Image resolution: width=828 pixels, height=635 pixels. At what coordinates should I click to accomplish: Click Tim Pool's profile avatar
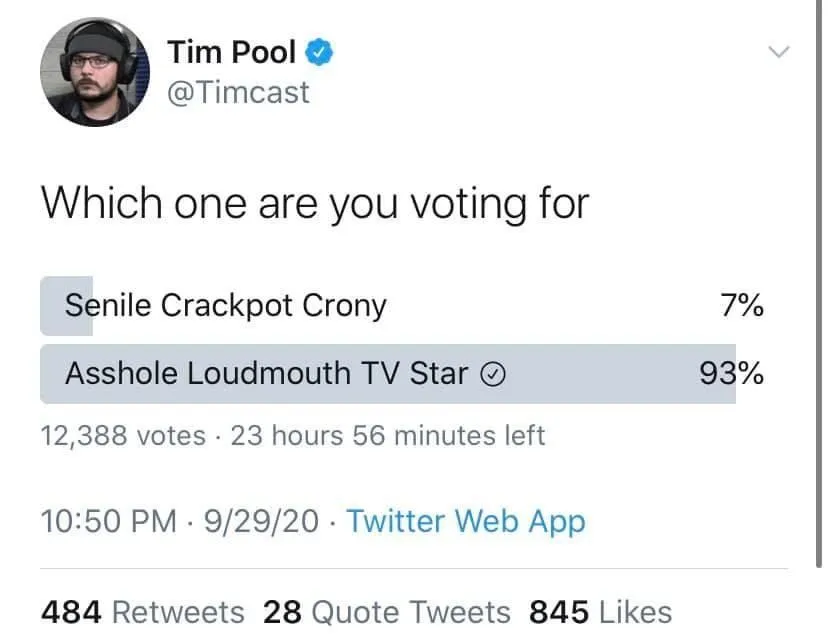88,71
